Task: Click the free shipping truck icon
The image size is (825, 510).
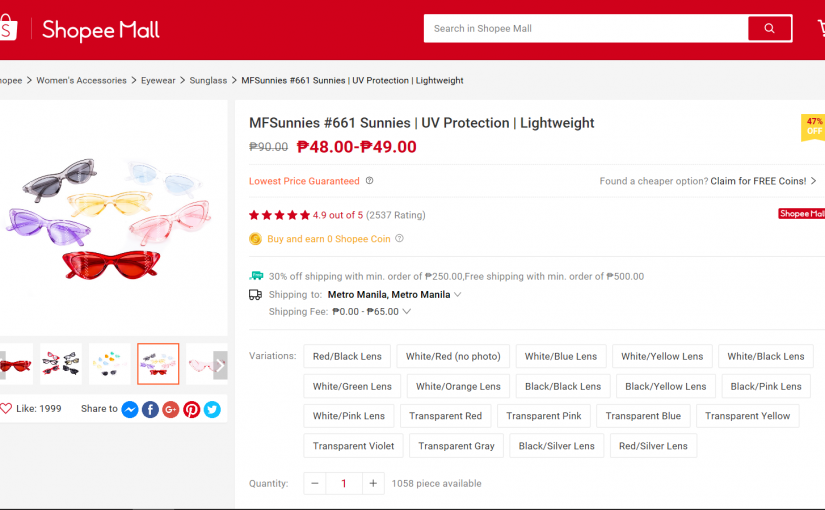Action: pos(256,276)
